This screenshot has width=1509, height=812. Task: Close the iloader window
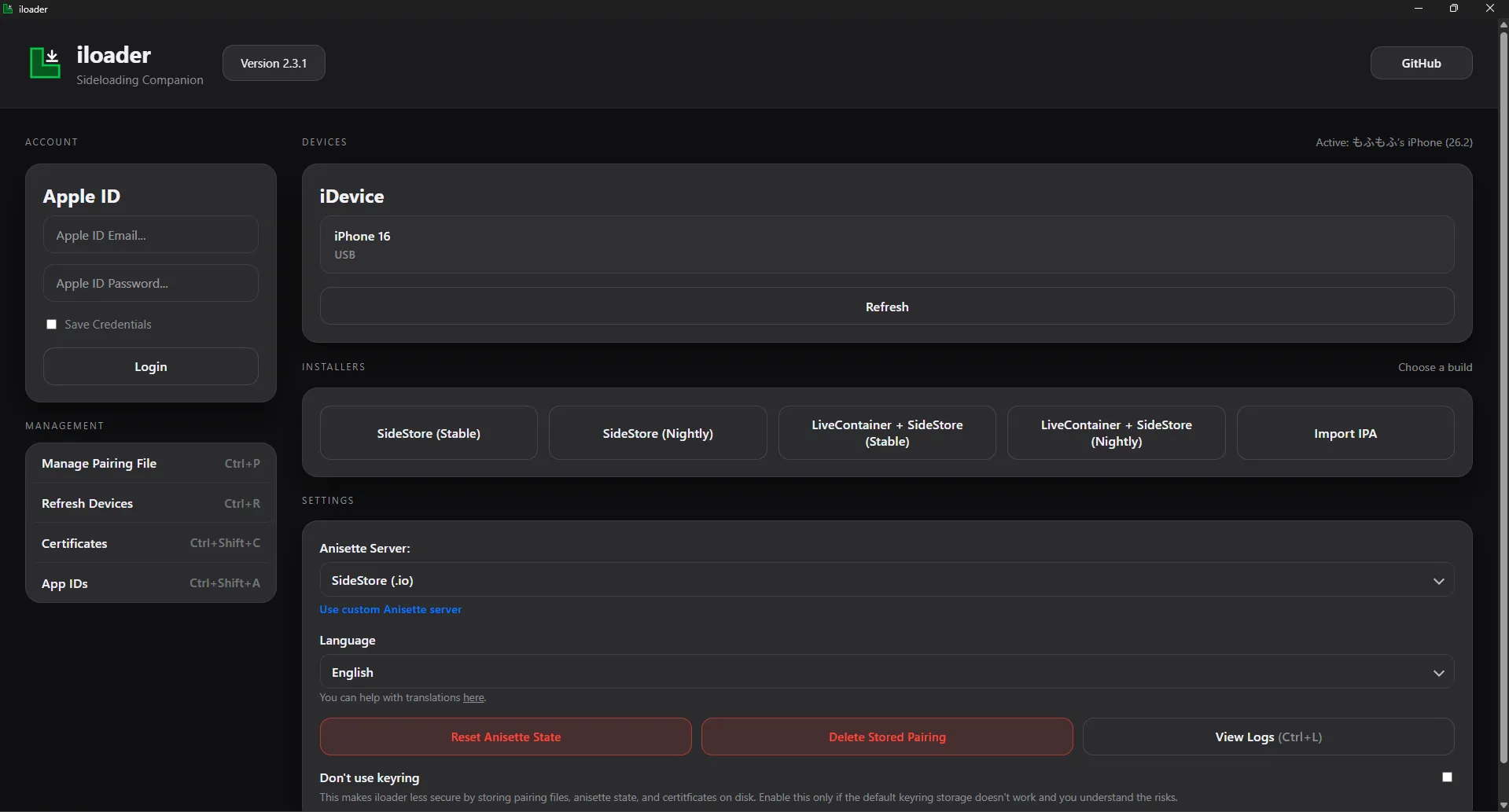coord(1490,9)
